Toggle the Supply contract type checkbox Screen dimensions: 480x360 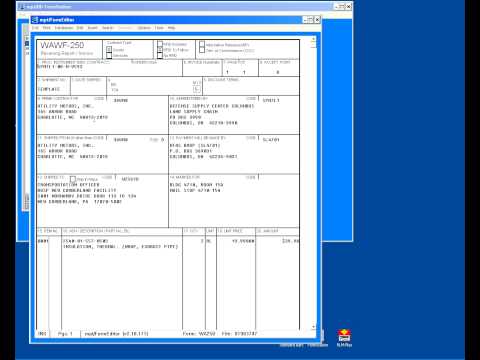[109, 49]
